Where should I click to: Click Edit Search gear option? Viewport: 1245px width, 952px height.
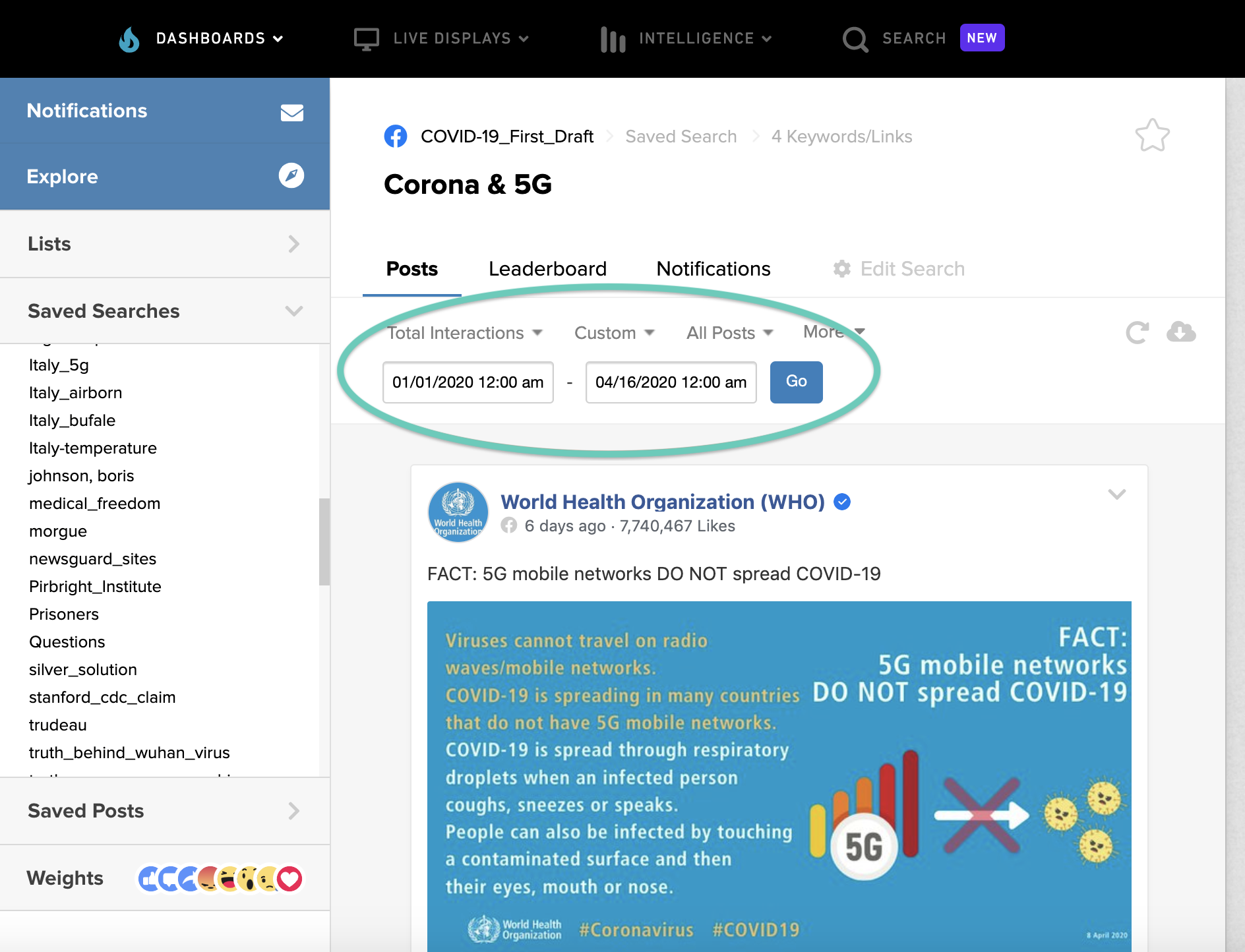click(899, 269)
